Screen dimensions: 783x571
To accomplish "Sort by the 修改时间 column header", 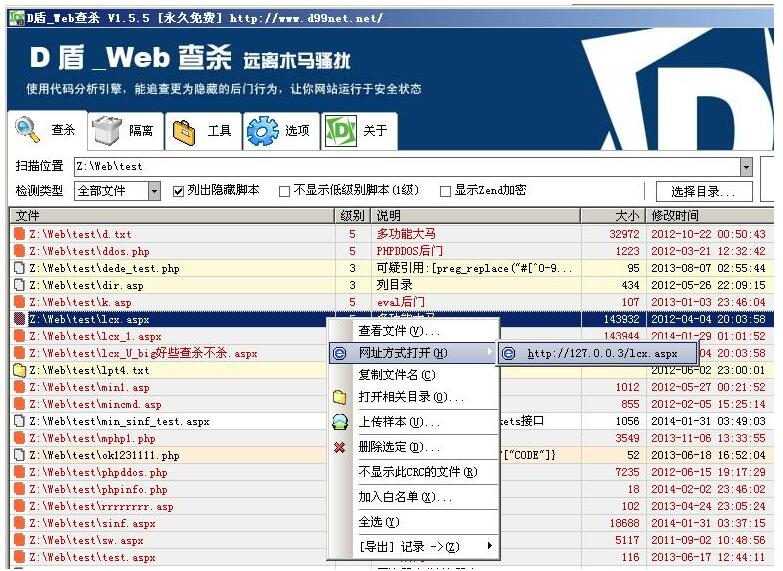I will tap(710, 216).
